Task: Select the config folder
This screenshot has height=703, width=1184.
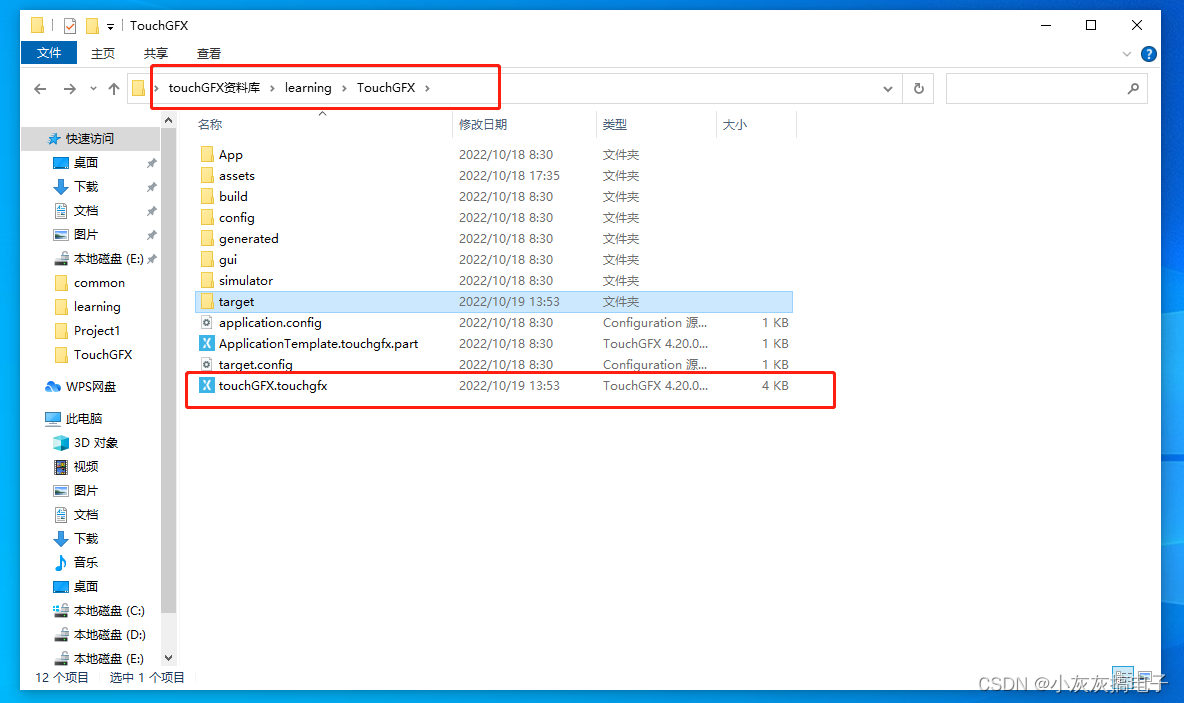Action: pos(236,217)
